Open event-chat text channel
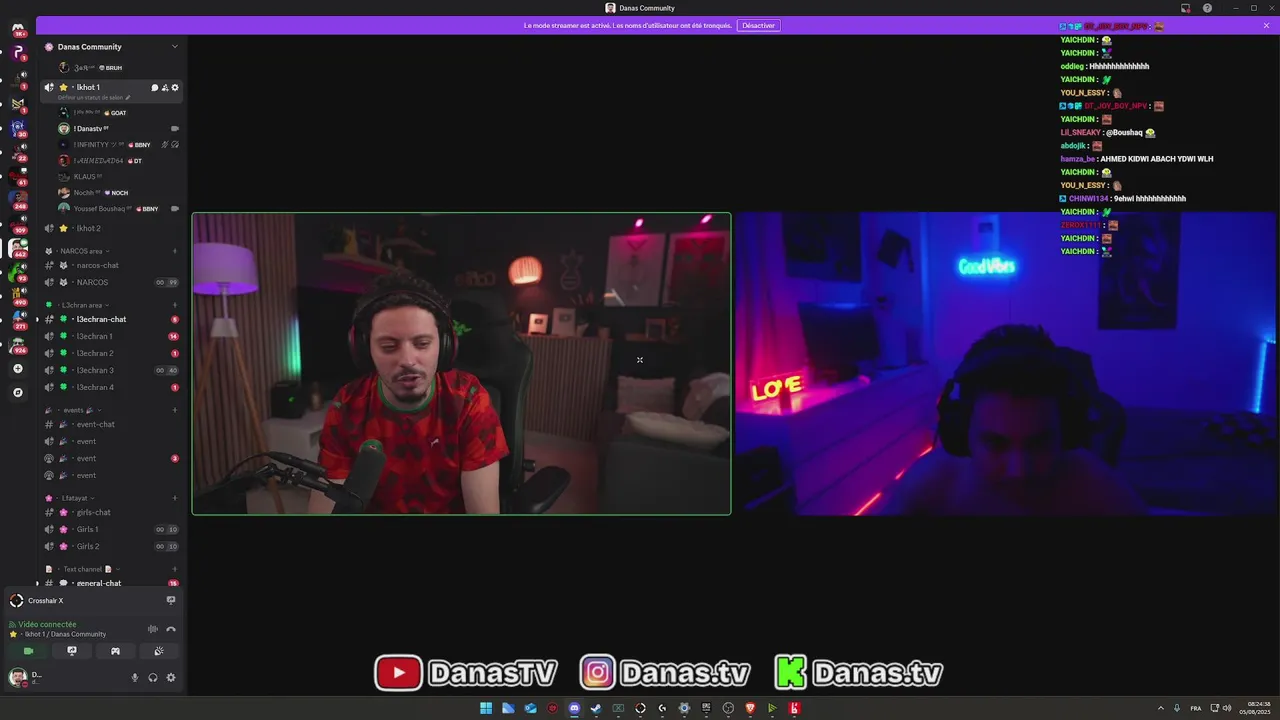The height and width of the screenshot is (720, 1280). [x=111, y=424]
